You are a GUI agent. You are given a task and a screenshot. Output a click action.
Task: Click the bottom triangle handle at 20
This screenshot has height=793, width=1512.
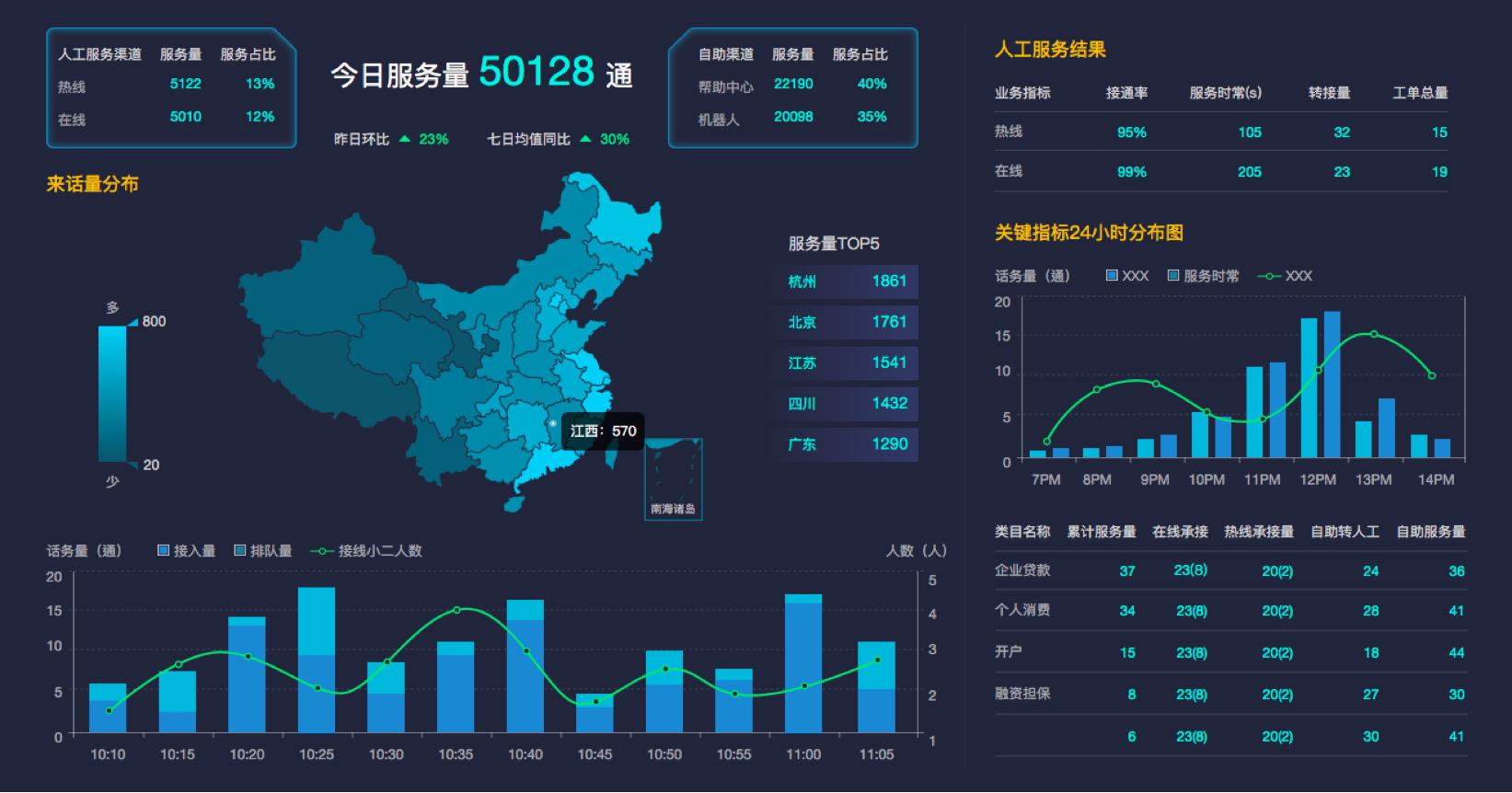pyautogui.click(x=133, y=465)
